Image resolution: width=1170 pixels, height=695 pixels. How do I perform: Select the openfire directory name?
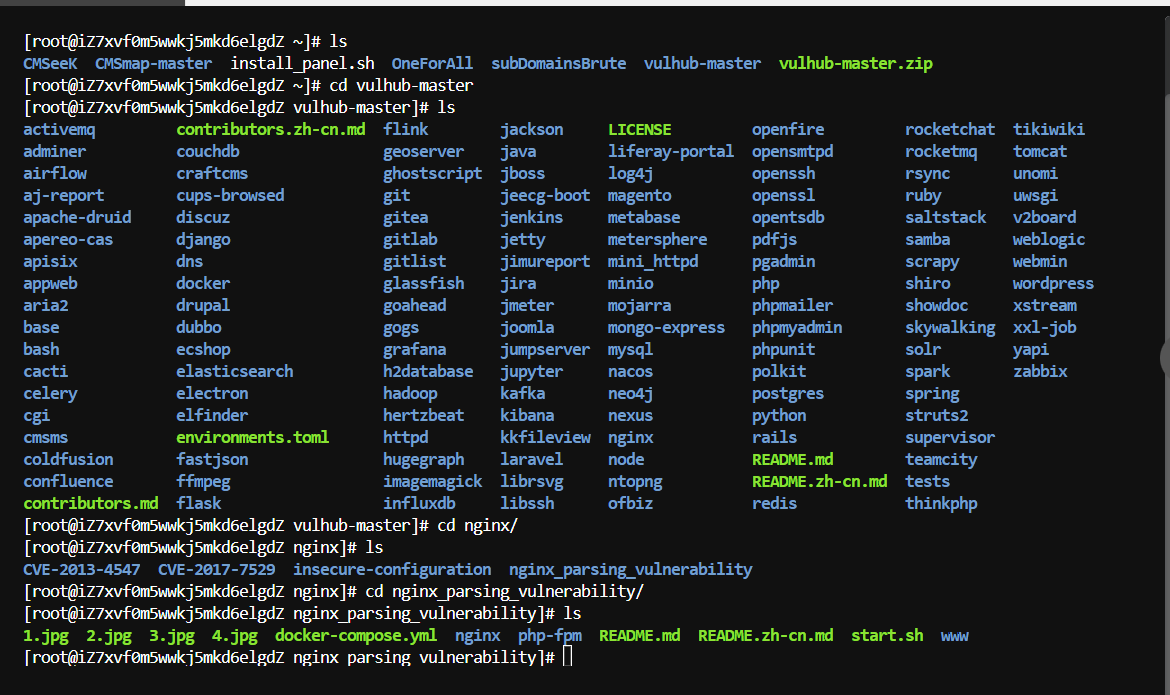coord(788,129)
